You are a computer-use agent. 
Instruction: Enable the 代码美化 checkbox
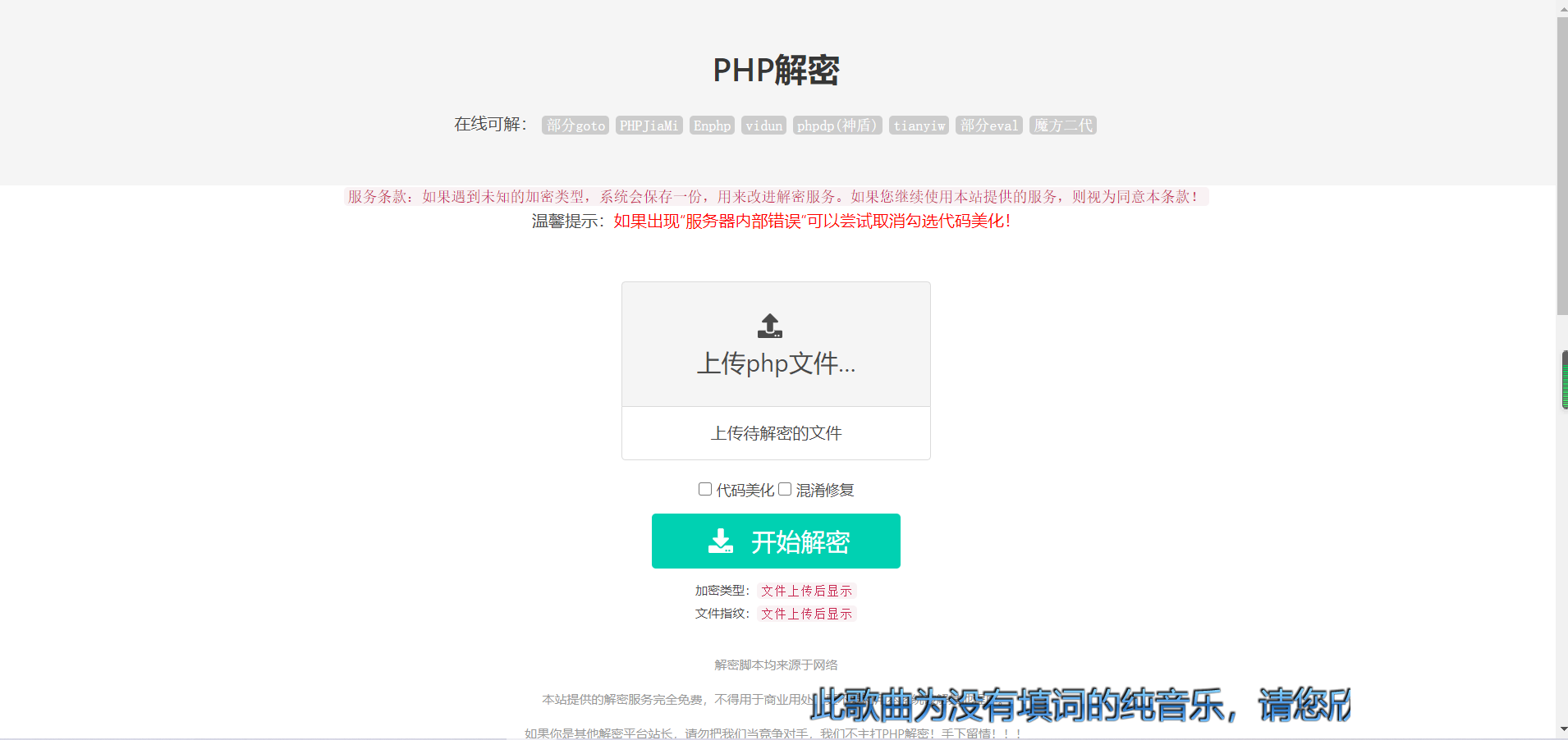(x=705, y=489)
